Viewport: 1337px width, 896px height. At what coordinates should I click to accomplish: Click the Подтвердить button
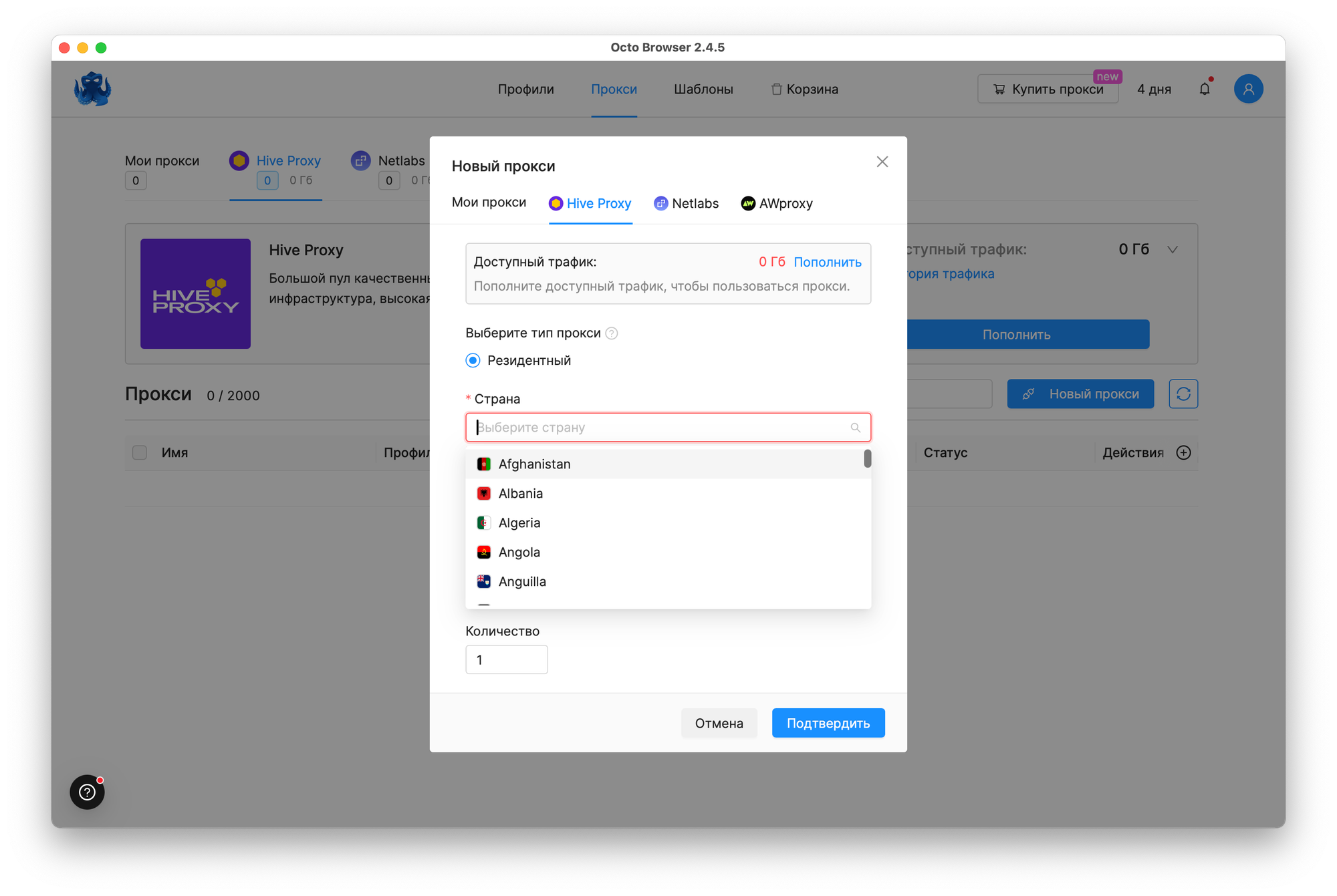[828, 723]
